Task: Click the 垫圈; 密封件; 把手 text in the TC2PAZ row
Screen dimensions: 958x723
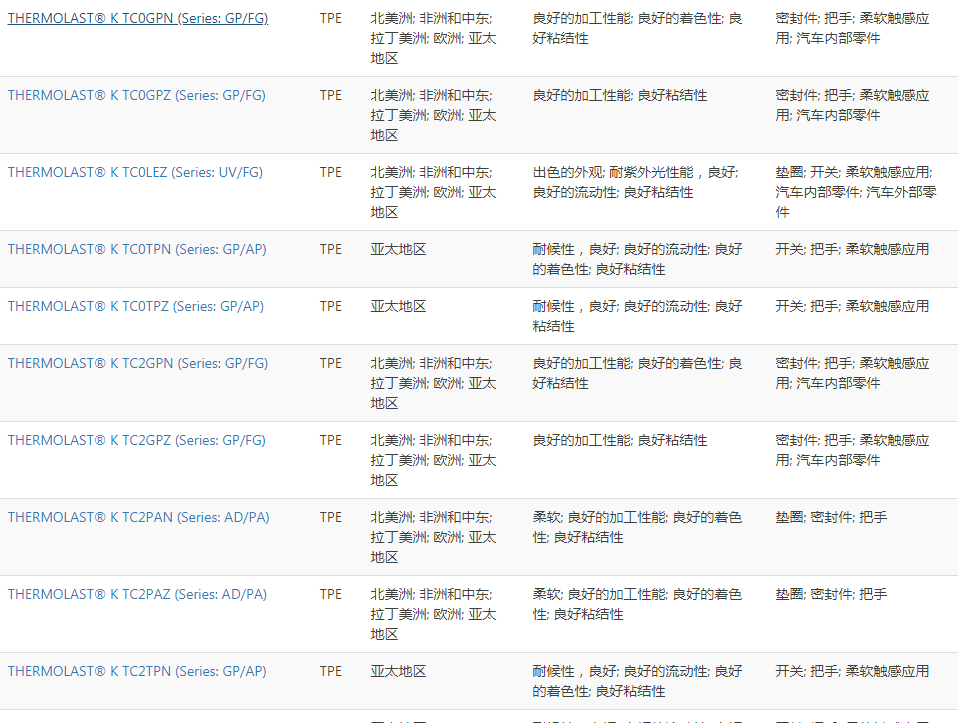Action: click(x=831, y=594)
